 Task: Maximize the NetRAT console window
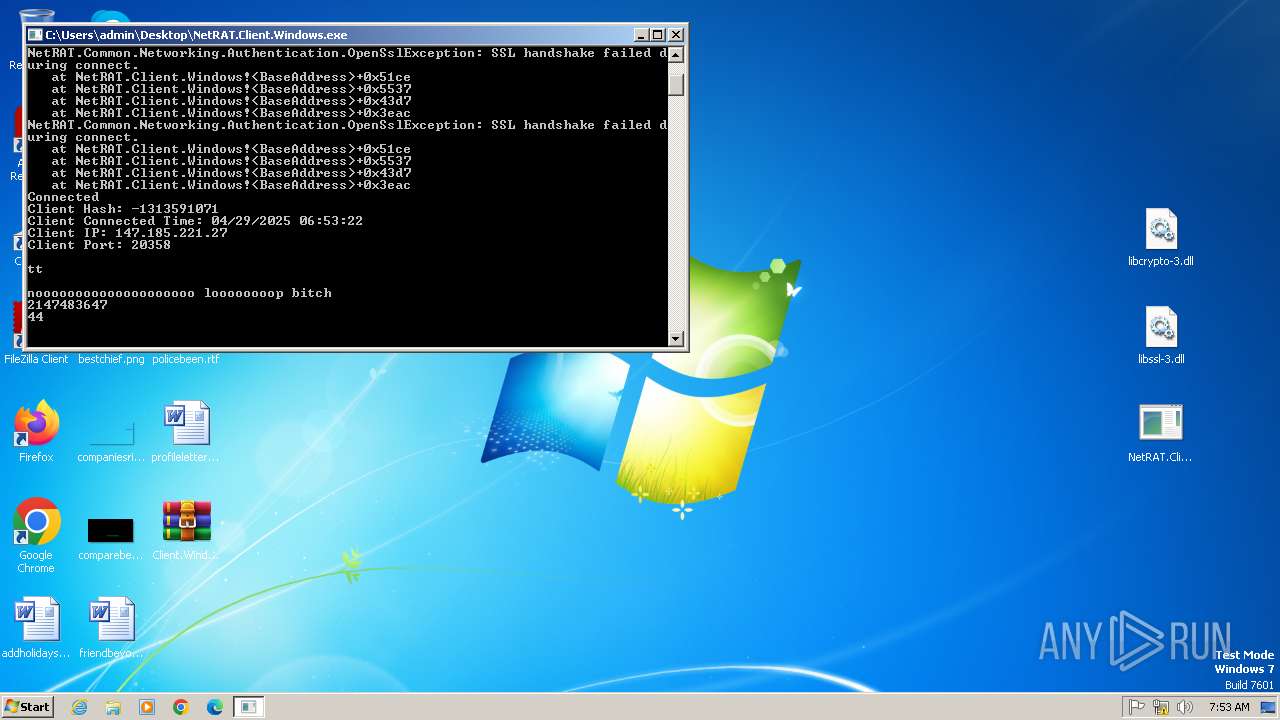click(x=657, y=34)
